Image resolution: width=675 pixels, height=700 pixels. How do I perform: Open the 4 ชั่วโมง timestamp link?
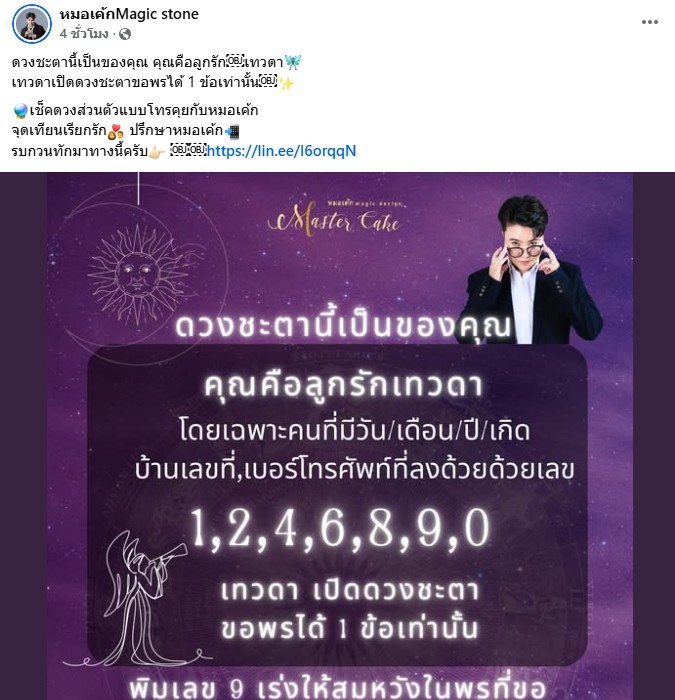84,34
